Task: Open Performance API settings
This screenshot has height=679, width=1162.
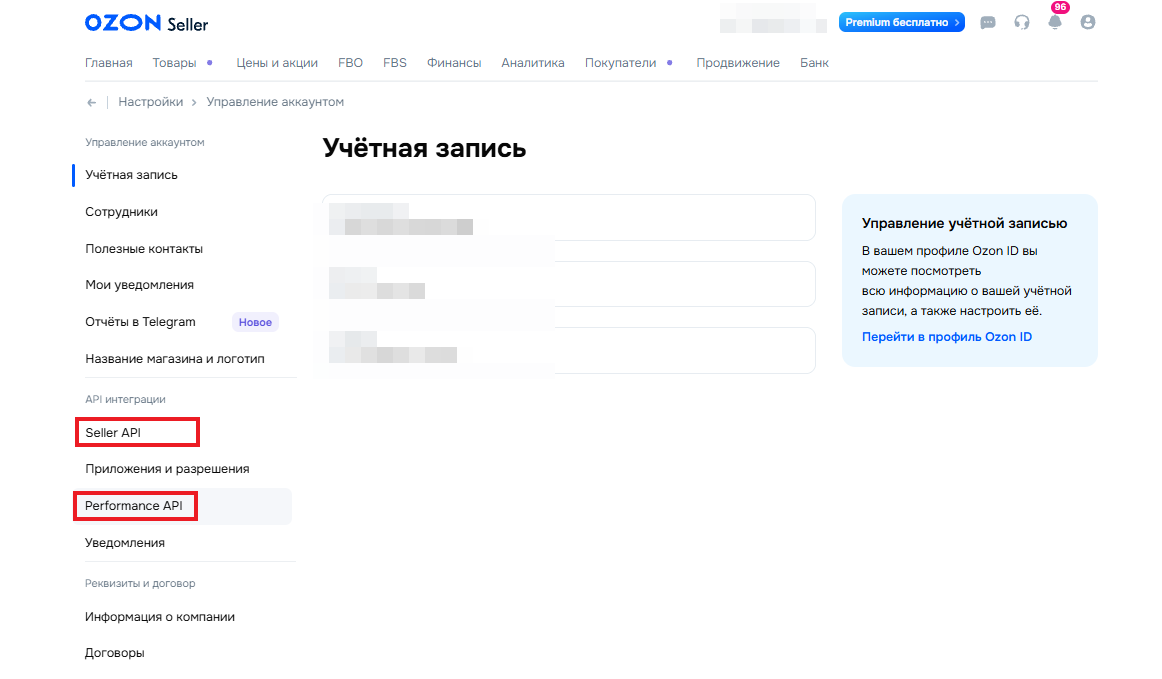Action: [133, 506]
